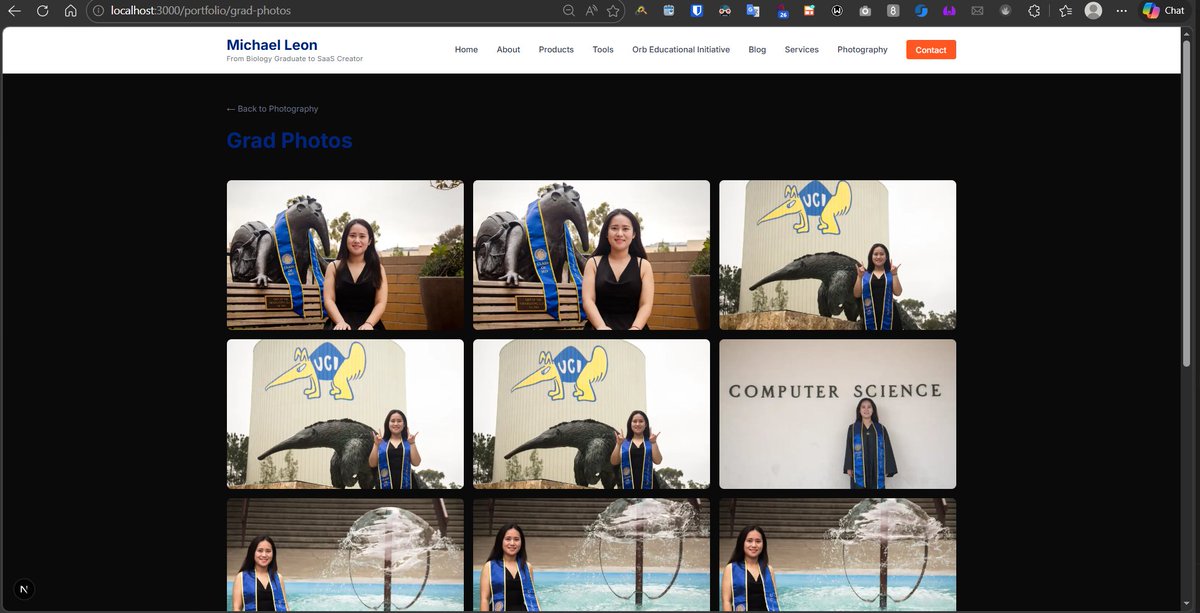Screen dimensions: 1200x613
Task: Open the circular W extension icon
Action: (x=837, y=11)
